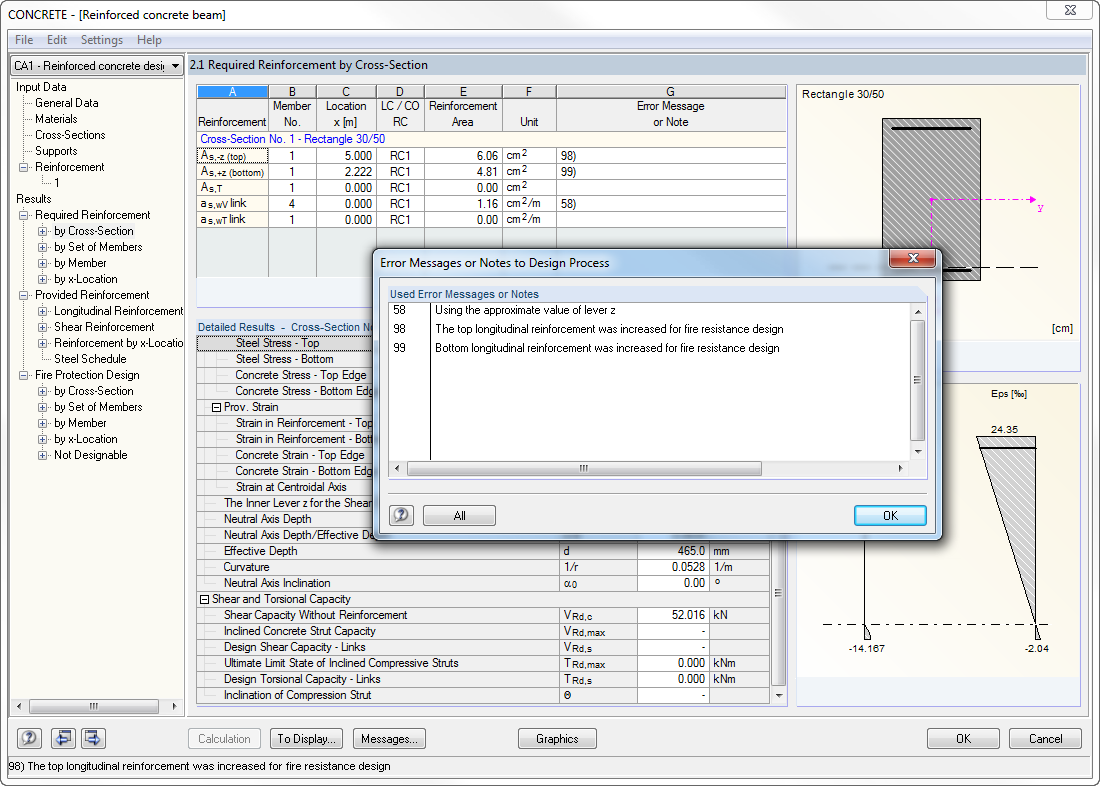Screen dimensions: 1100x786
Task: Select Steel Schedule in the navigator
Action: 90,359
